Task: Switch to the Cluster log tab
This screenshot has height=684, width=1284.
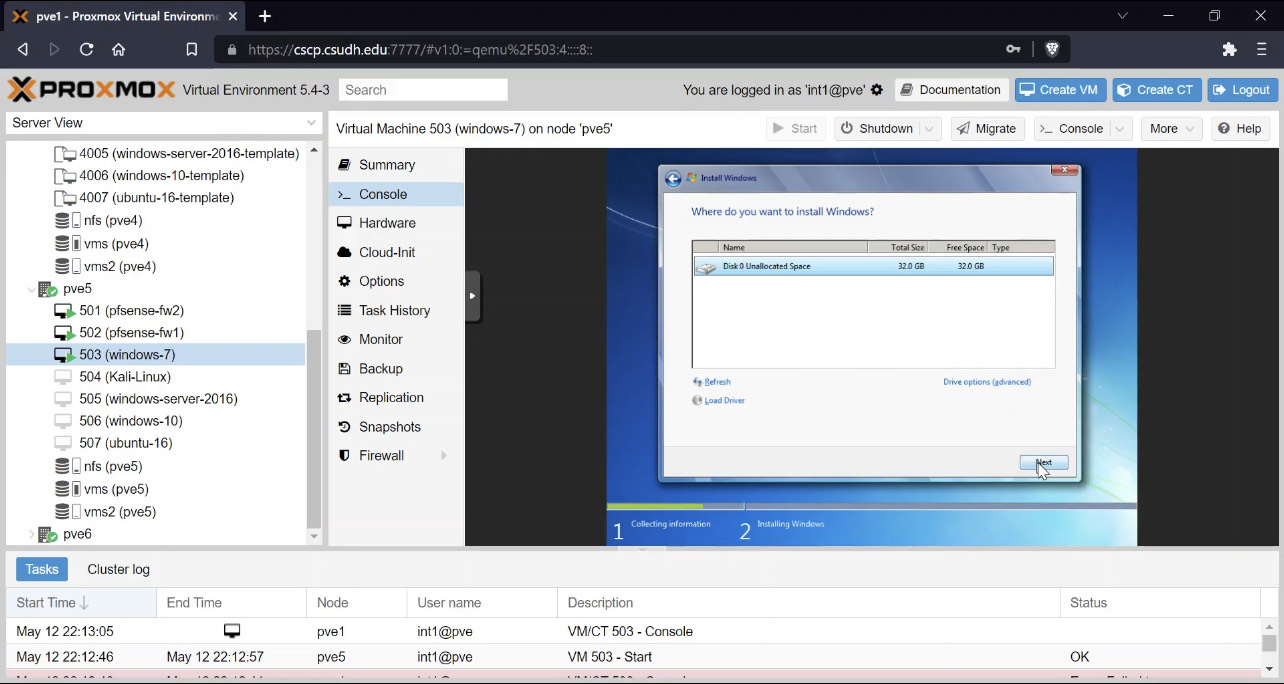Action: tap(118, 570)
